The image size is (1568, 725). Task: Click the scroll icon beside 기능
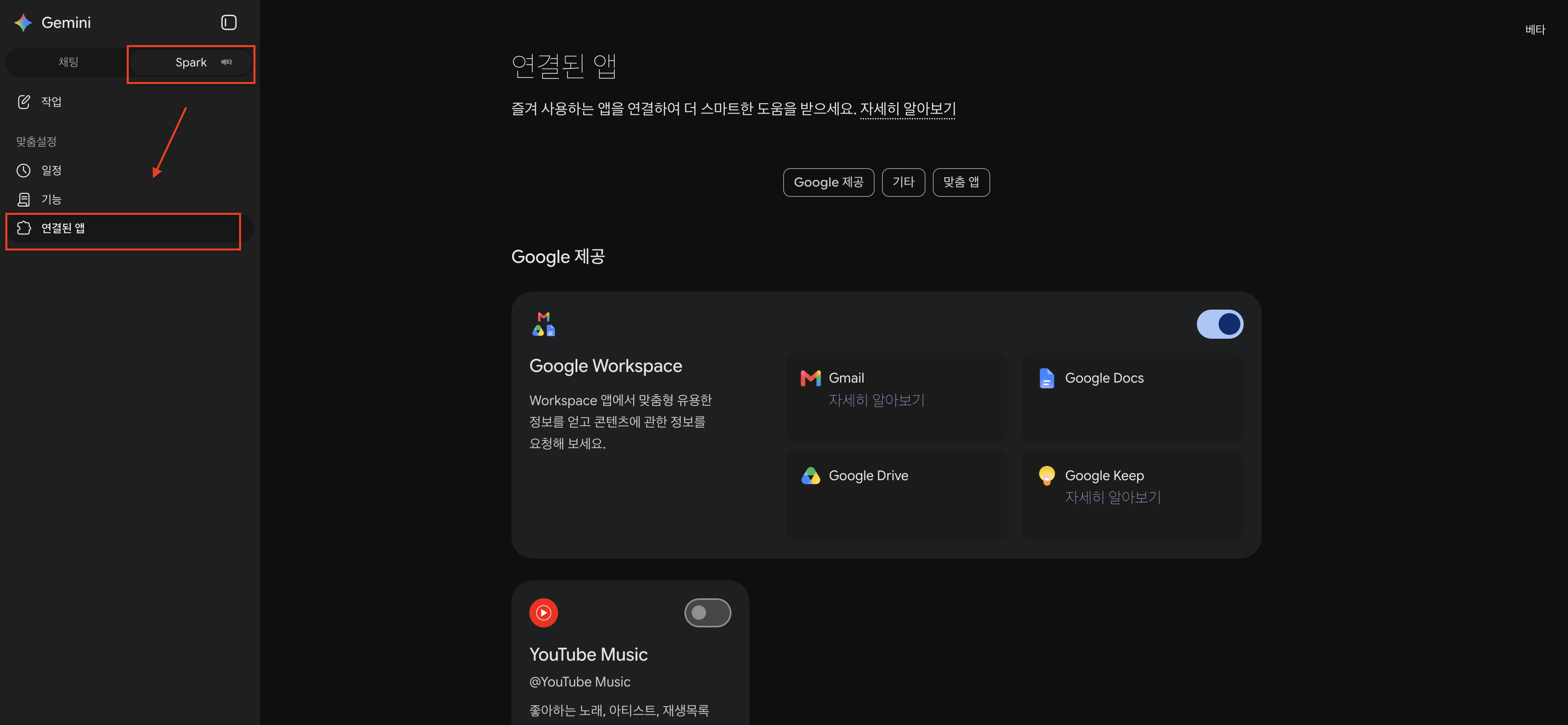tap(24, 200)
